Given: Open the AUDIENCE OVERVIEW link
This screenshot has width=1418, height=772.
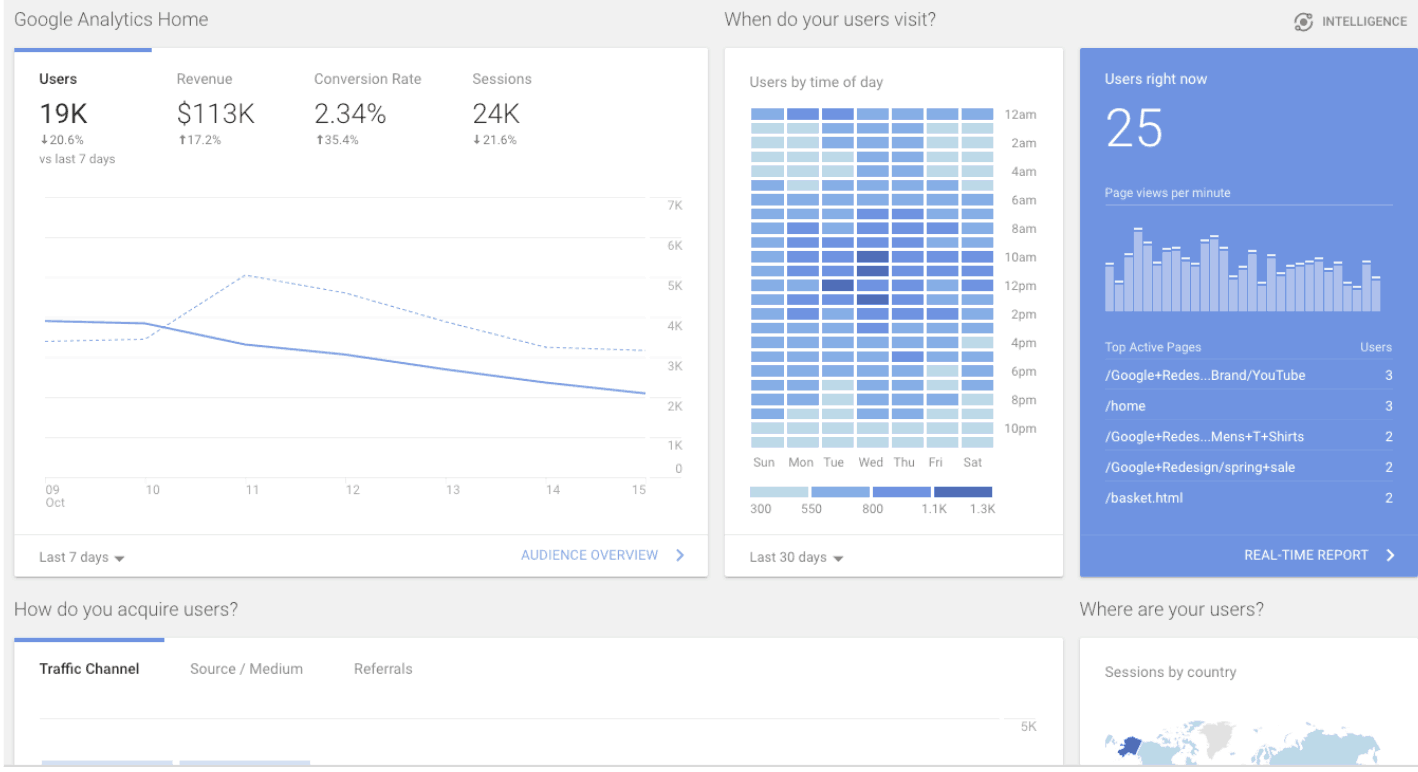Looking at the screenshot, I should 589,555.
